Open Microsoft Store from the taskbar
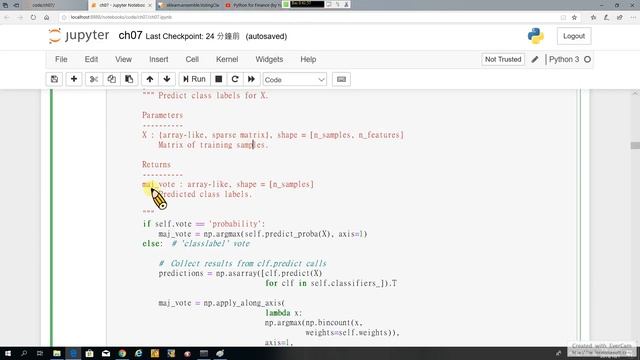The image size is (640, 360). pyautogui.click(x=89, y=353)
